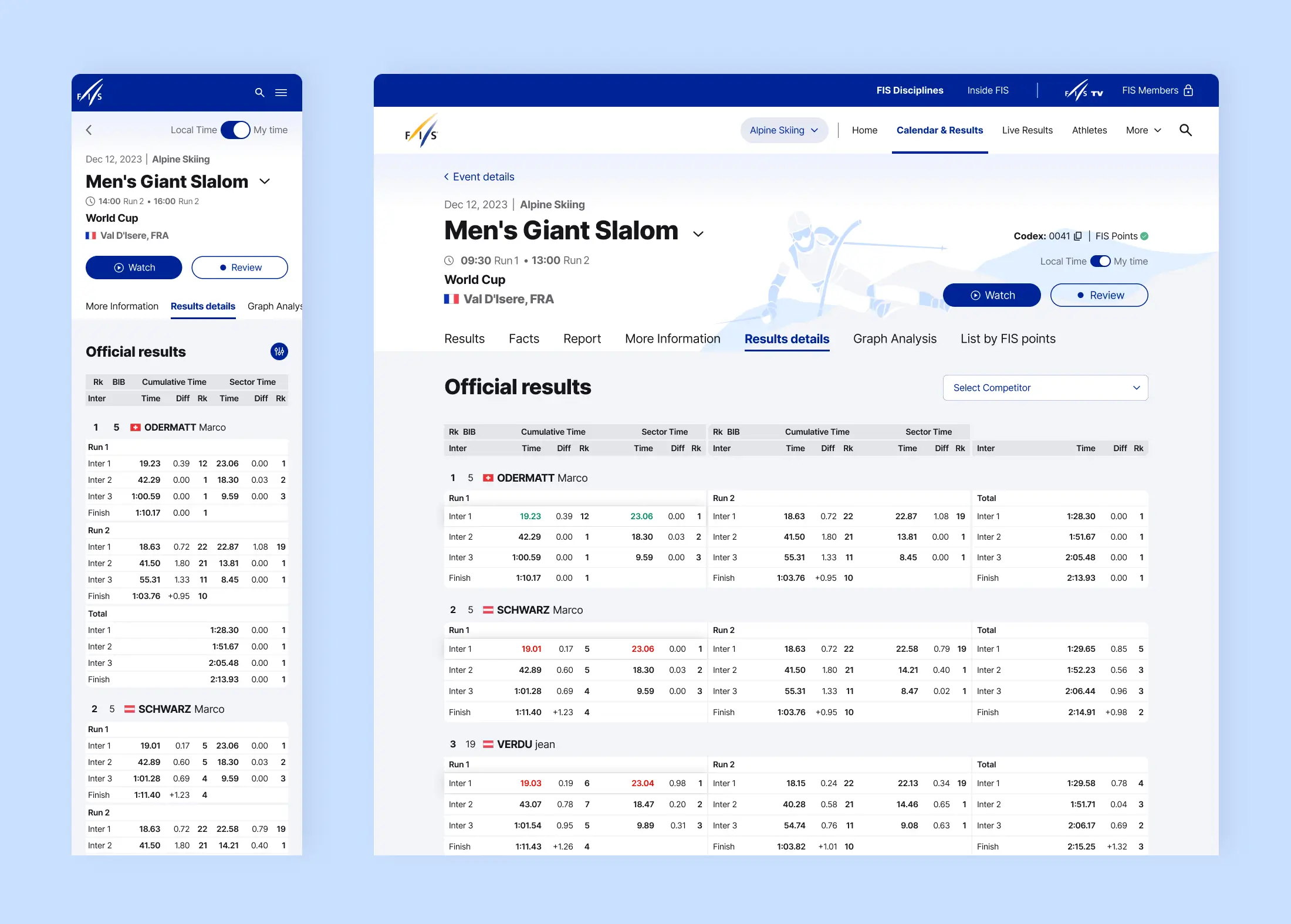Open the Select Competitor combo box
The height and width of the screenshot is (924, 1291).
pos(1045,388)
